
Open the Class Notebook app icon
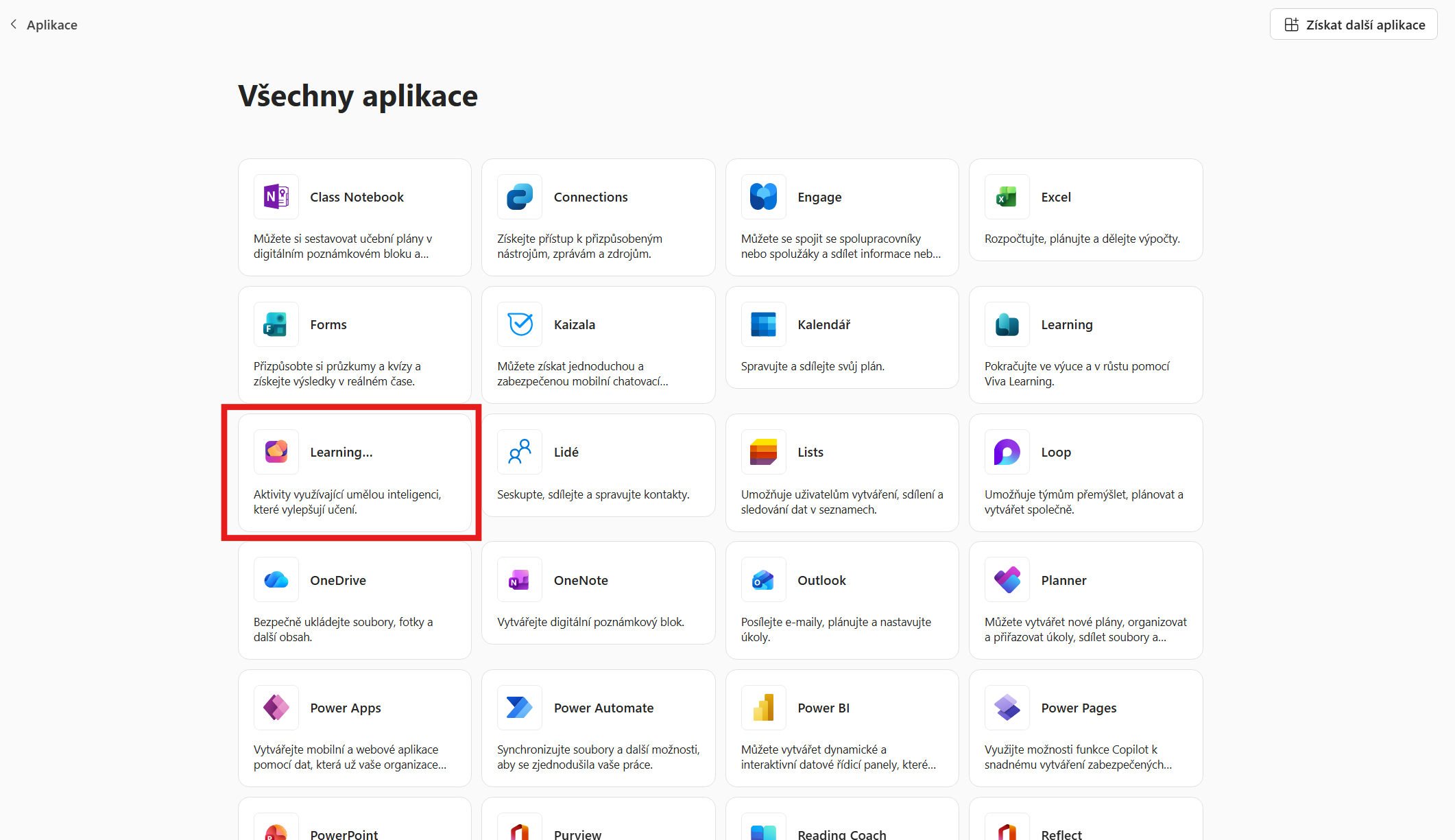click(x=276, y=197)
